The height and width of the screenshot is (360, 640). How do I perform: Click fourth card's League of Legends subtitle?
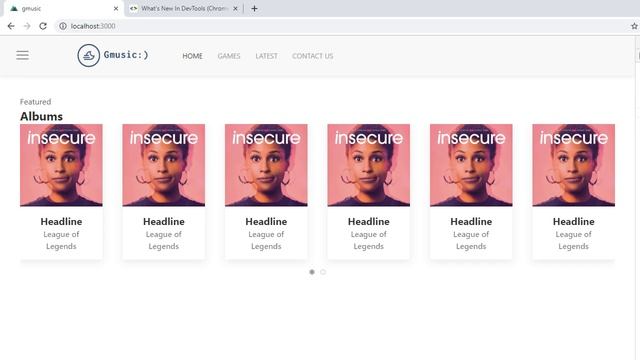point(369,240)
